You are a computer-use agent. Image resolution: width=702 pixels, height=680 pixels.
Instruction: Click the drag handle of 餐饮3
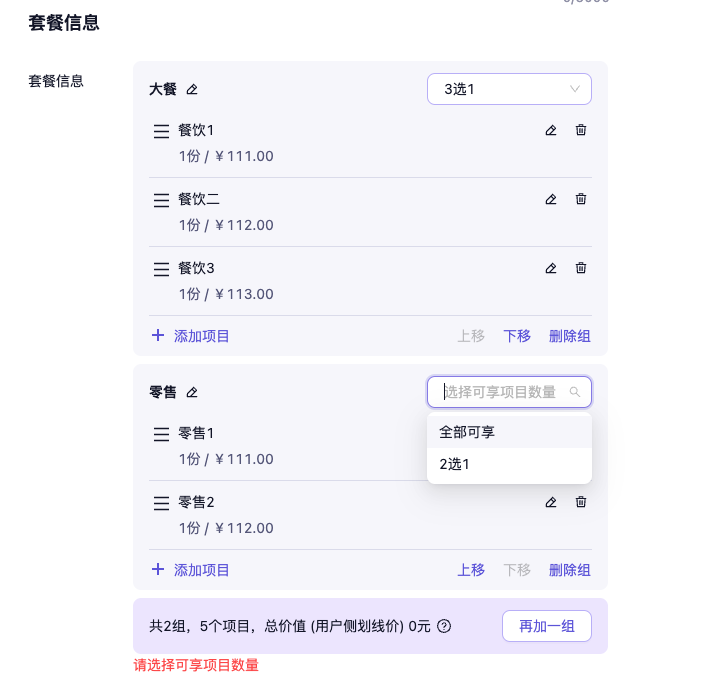(x=161, y=269)
